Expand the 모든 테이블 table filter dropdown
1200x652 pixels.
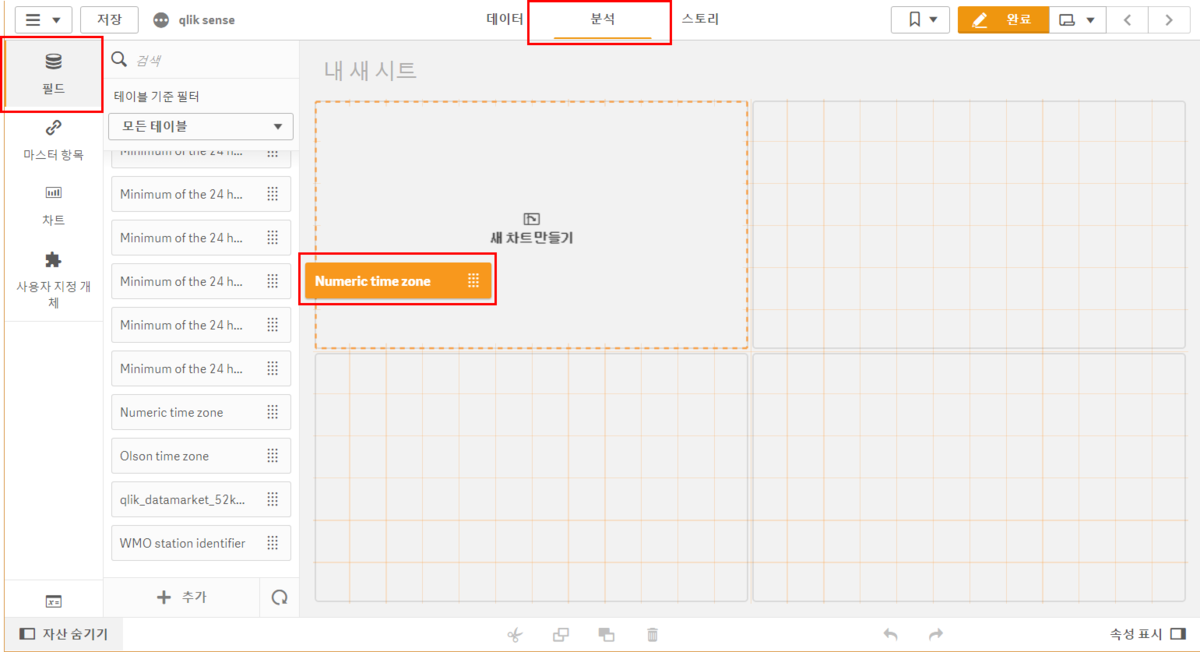tap(201, 126)
